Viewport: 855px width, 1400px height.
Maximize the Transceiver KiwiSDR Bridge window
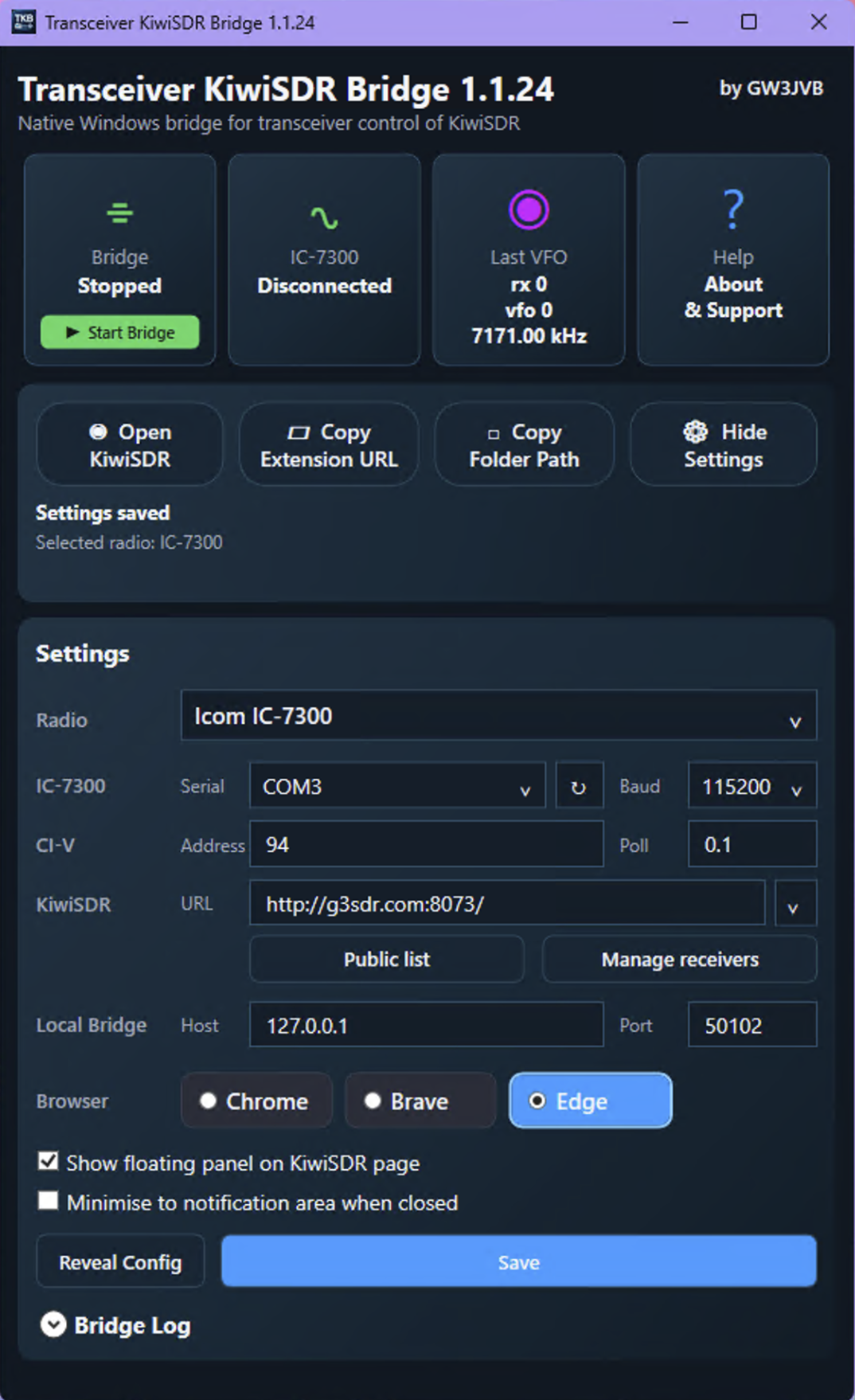tap(748, 22)
